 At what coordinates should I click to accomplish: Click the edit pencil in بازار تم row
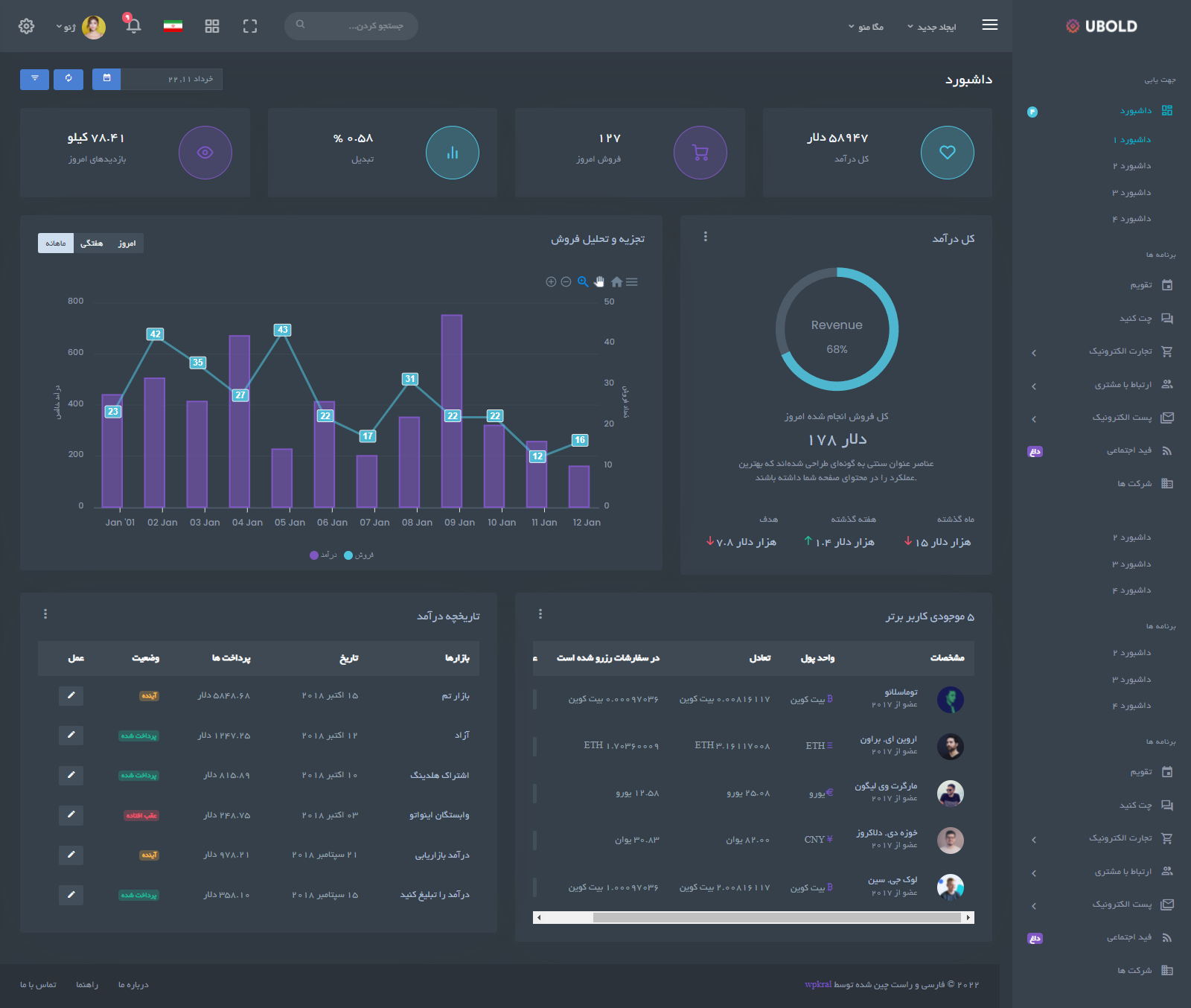(71, 695)
